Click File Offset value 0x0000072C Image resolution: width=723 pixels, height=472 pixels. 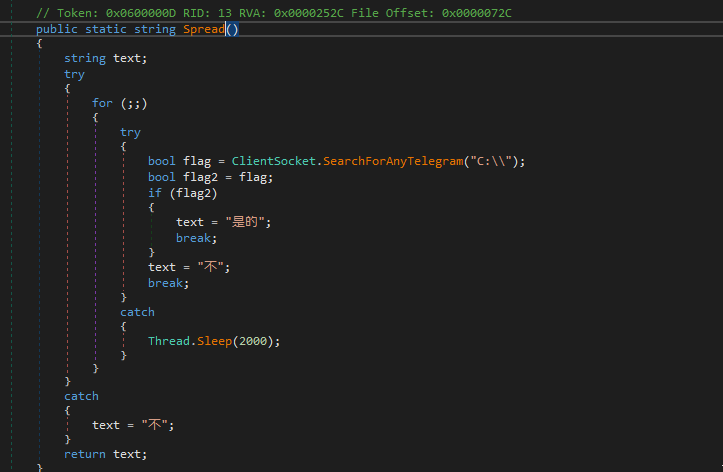[x=476, y=13]
